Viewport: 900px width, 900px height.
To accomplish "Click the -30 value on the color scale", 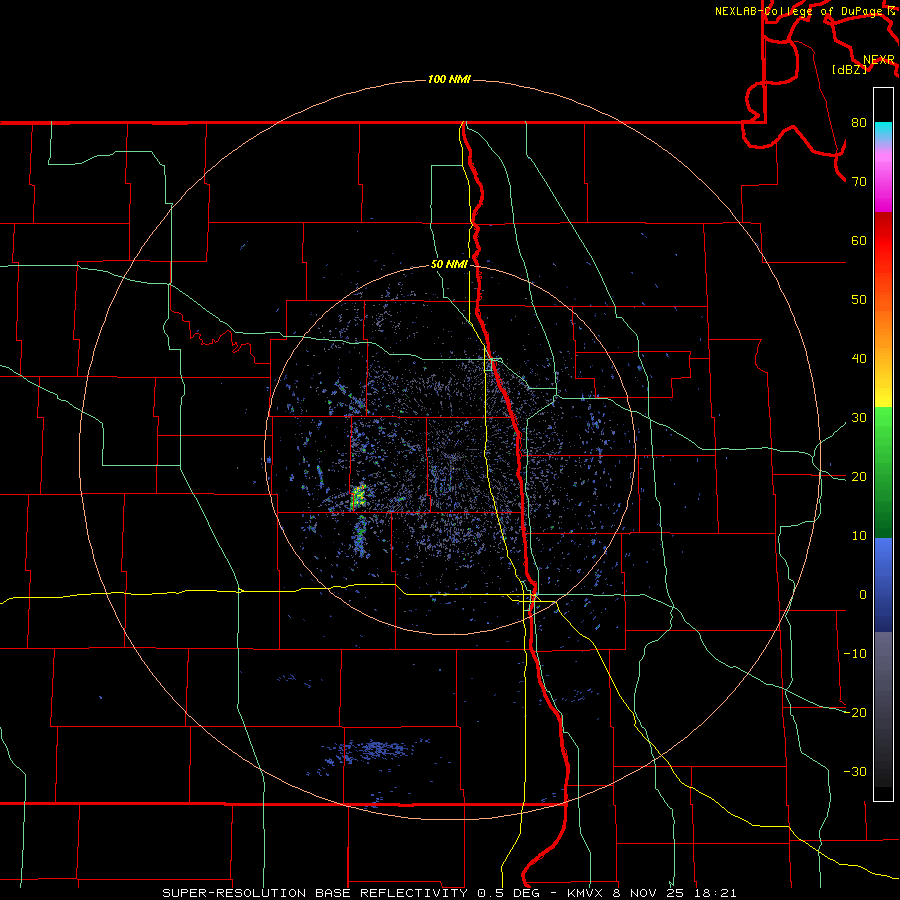I will 855,772.
